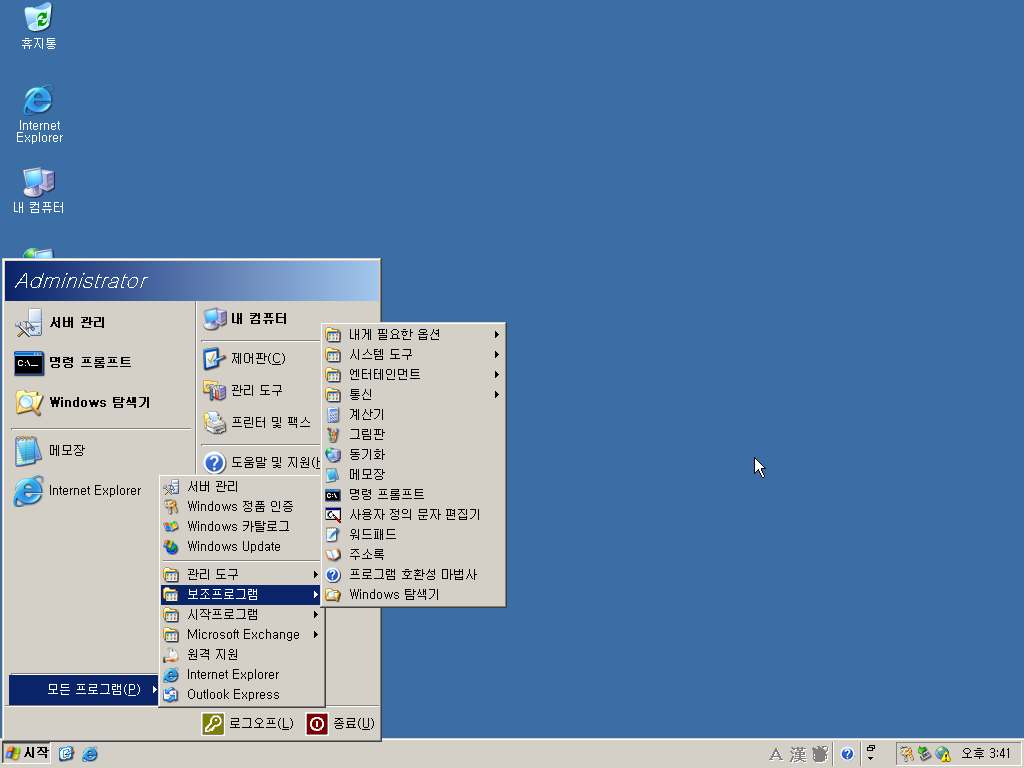Click Internet Explorer quick launch icon
The image size is (1024, 768).
coord(90,754)
